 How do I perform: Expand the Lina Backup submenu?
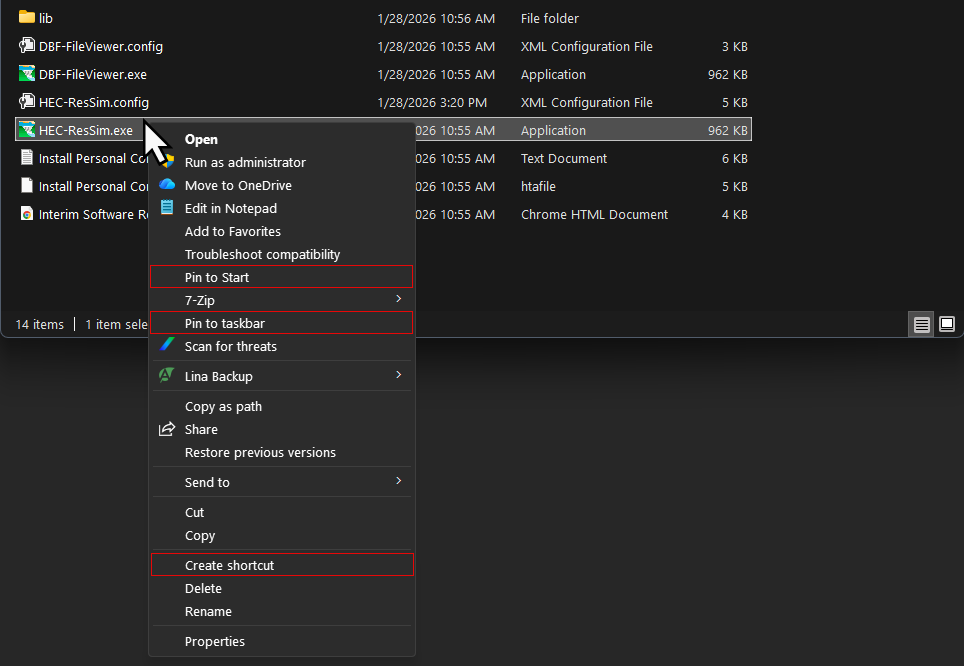pyautogui.click(x=398, y=375)
